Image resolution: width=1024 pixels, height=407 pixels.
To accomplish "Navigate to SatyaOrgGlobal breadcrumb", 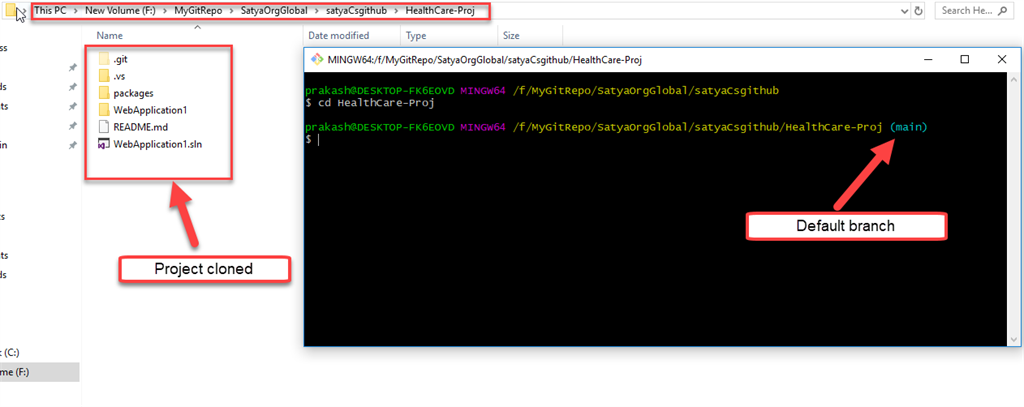I will [274, 11].
